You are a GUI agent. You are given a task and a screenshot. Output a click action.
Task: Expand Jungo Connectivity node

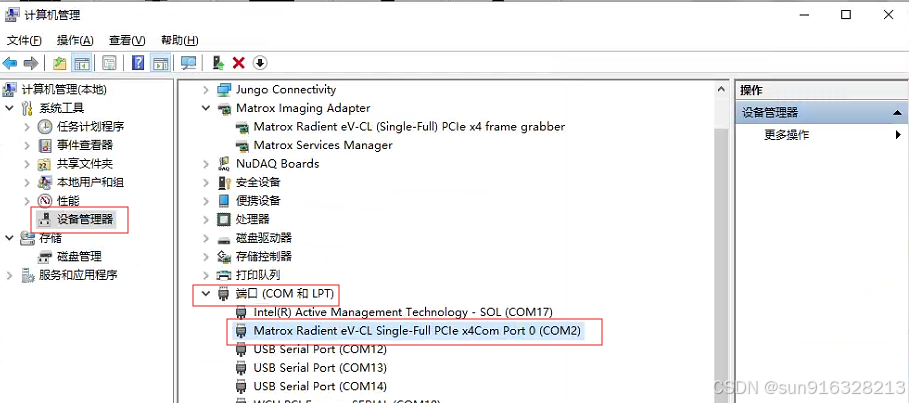point(205,90)
